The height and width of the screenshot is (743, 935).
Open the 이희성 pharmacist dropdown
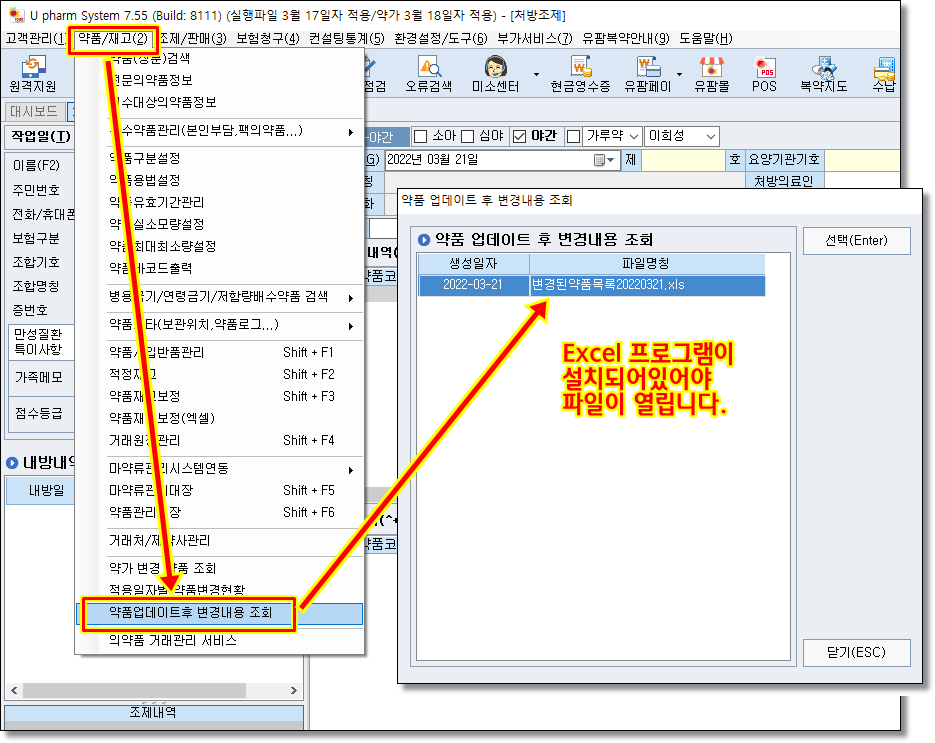coord(711,136)
